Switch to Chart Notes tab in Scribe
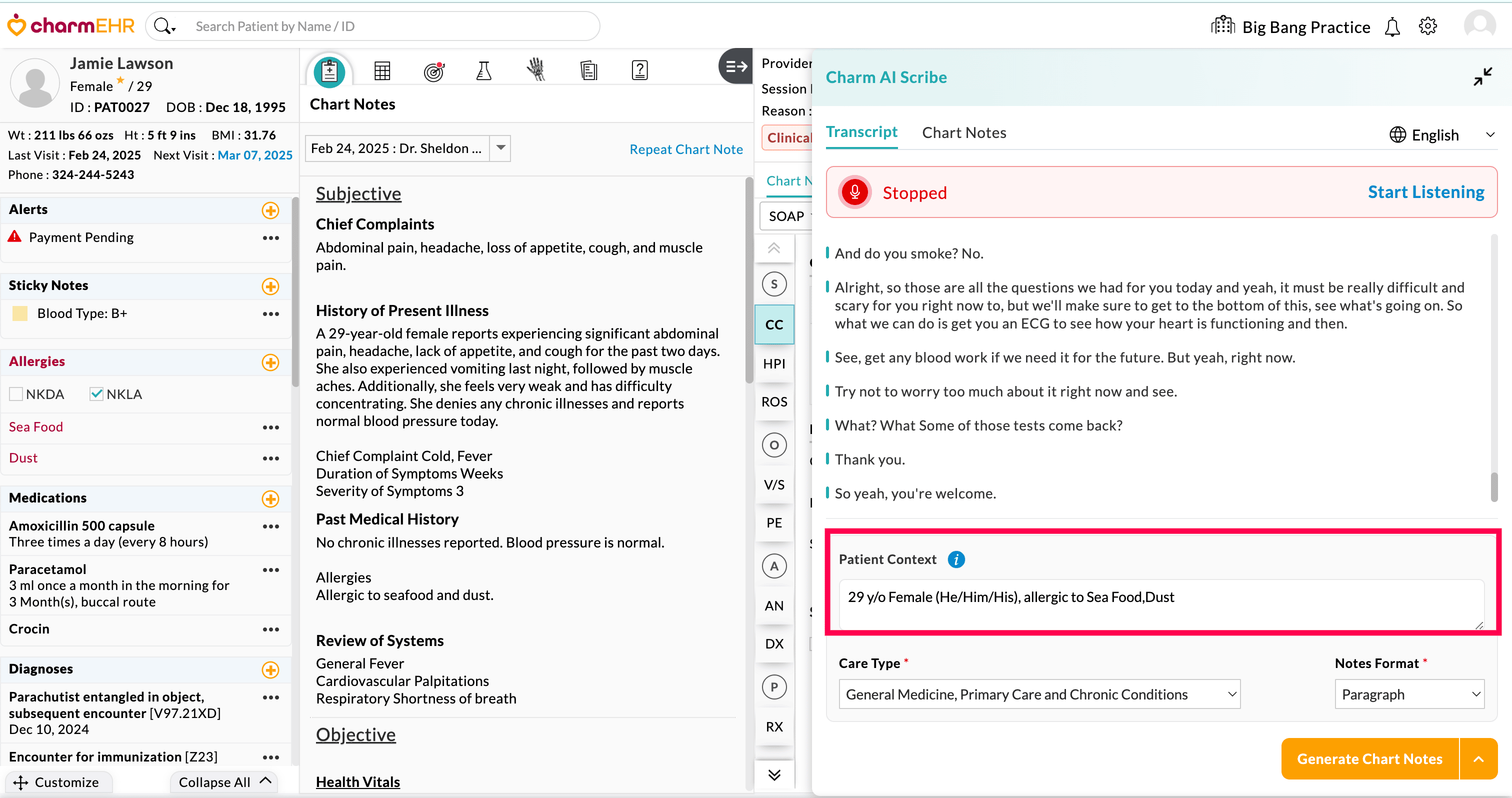 tap(964, 132)
